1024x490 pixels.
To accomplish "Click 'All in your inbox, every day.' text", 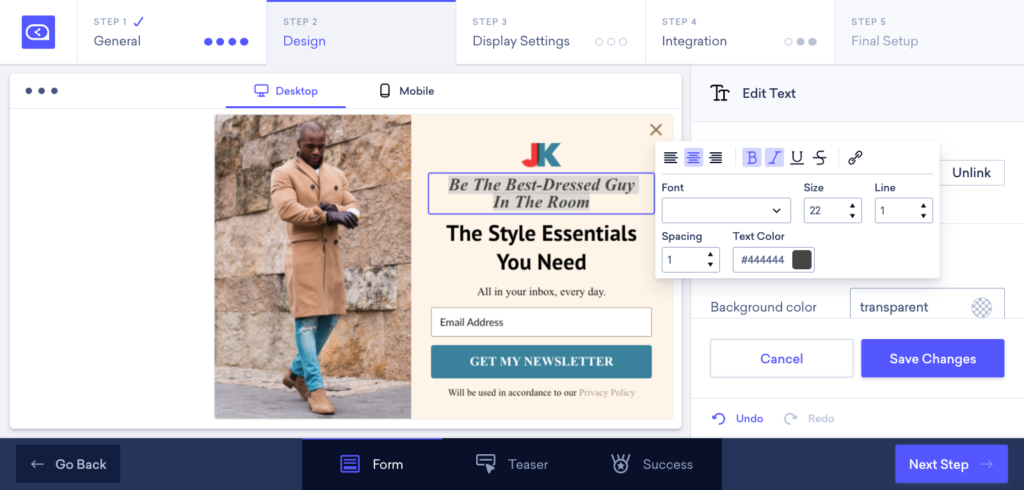I will click(541, 291).
